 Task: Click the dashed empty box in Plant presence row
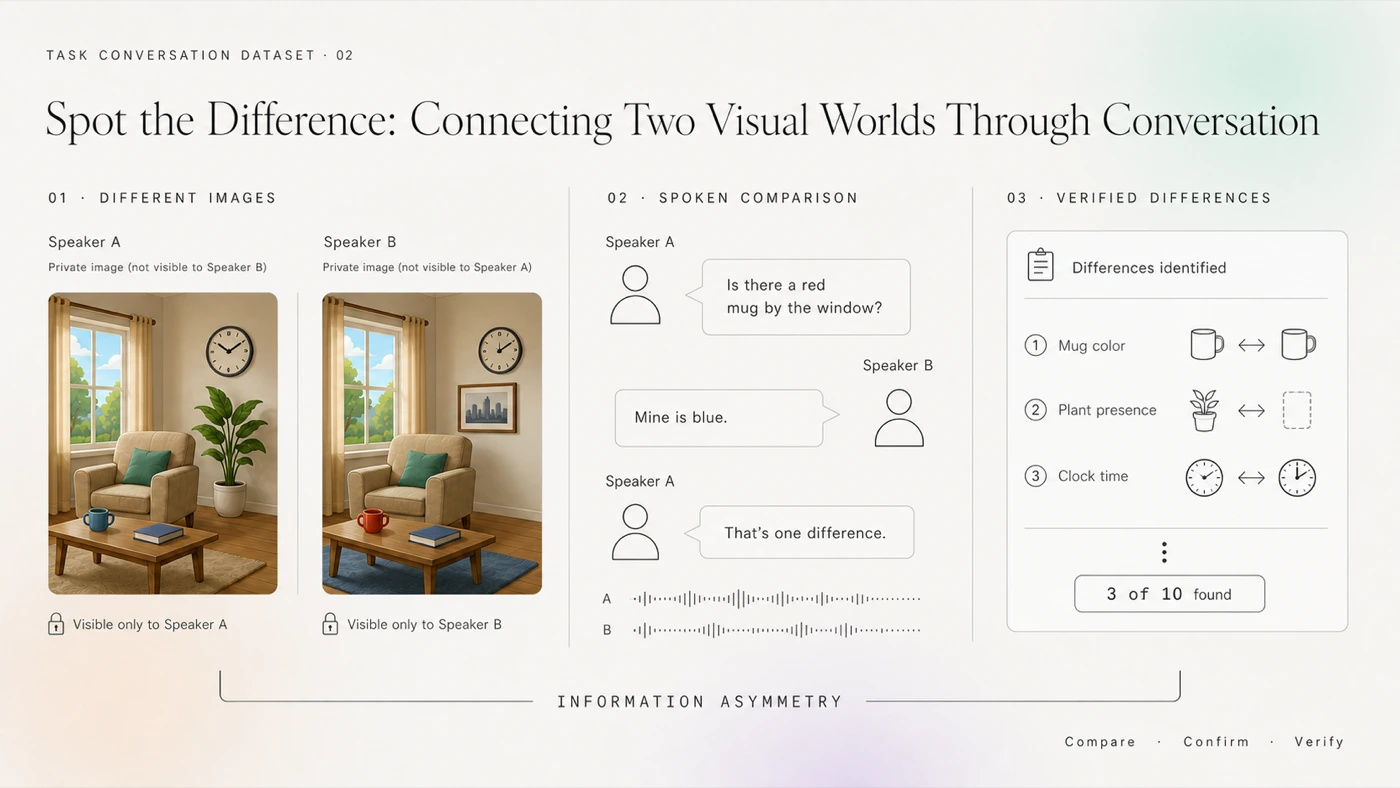pyautogui.click(x=1297, y=410)
